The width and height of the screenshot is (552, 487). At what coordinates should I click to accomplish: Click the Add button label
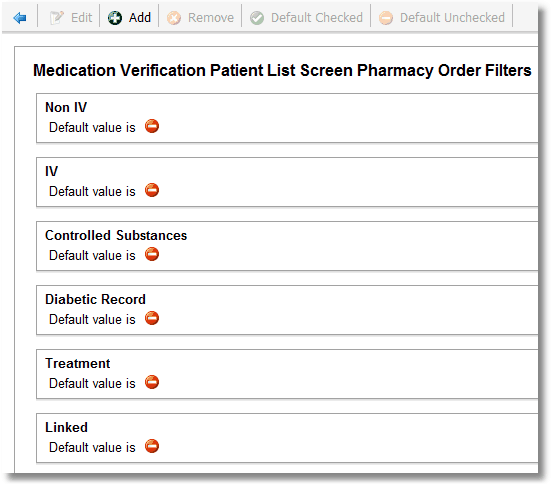[140, 18]
